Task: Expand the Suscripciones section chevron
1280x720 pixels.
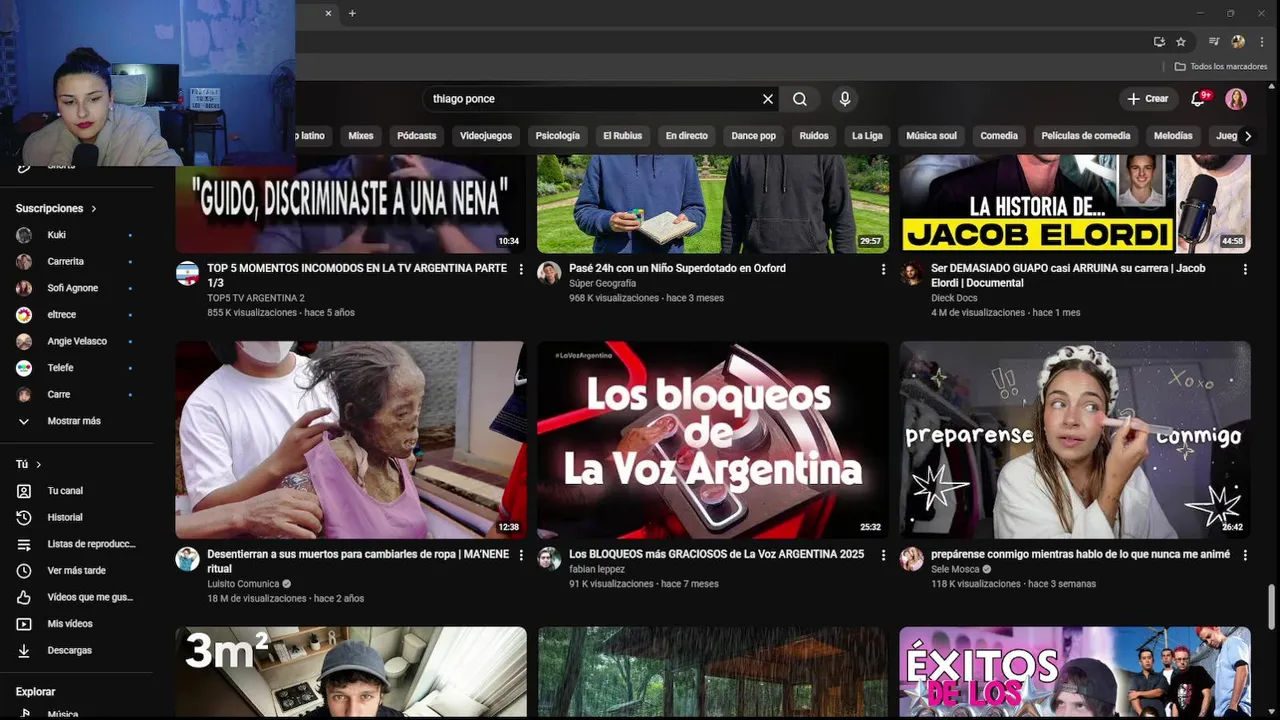Action: coord(94,209)
